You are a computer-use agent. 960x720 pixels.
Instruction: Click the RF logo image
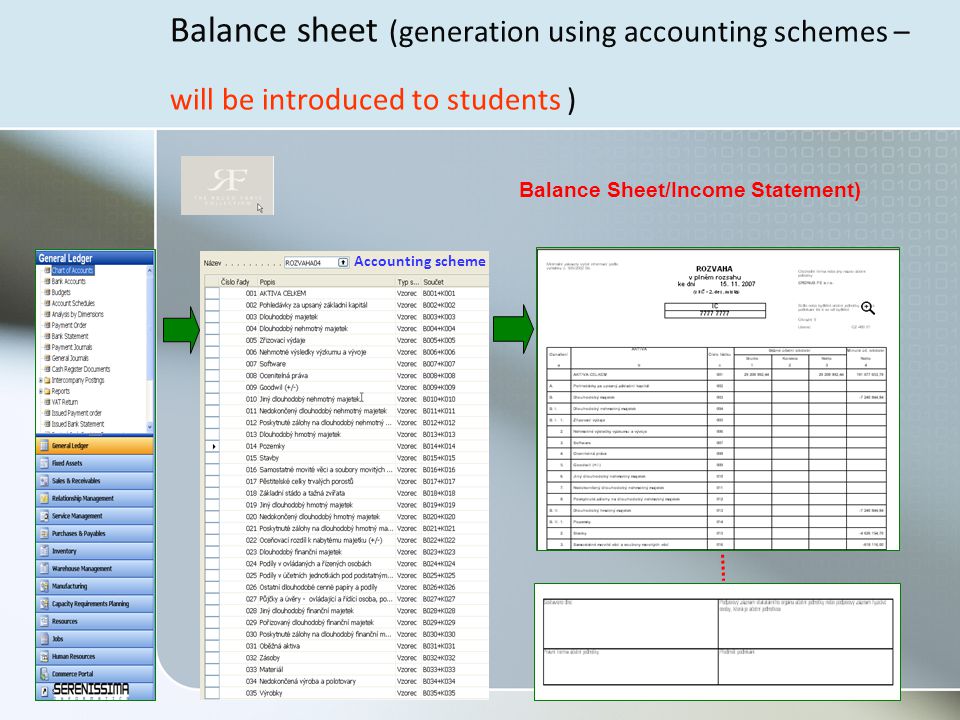click(x=227, y=186)
